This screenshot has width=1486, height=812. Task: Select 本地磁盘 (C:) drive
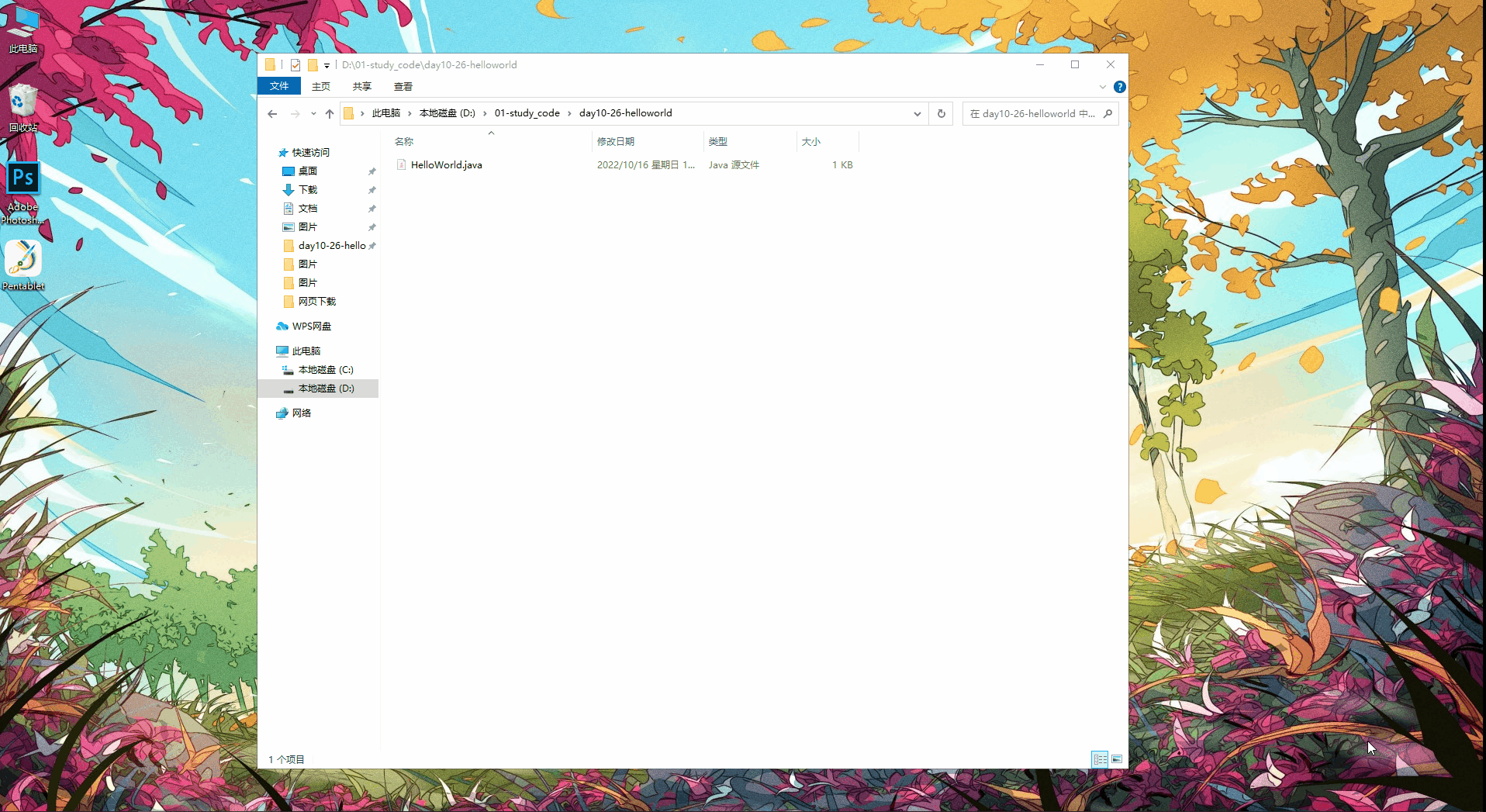click(326, 370)
